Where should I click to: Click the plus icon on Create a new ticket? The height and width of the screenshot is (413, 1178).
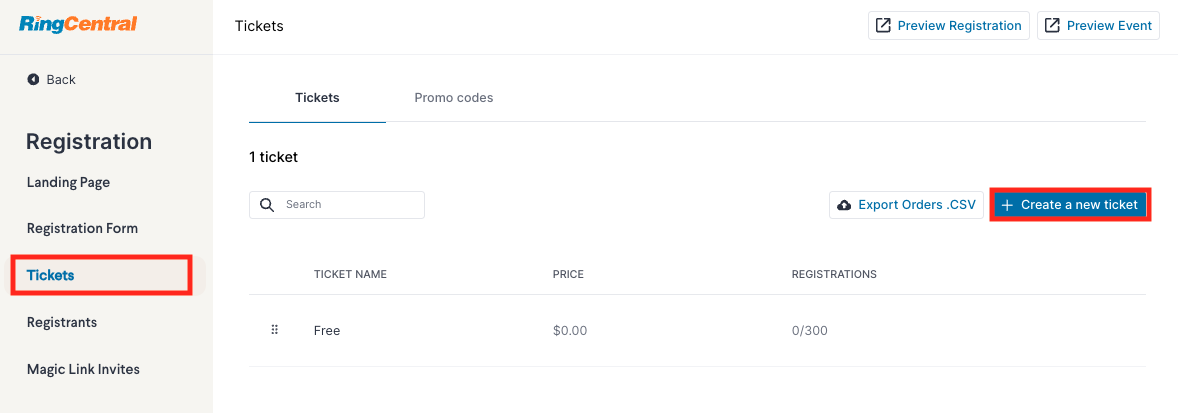point(1007,205)
